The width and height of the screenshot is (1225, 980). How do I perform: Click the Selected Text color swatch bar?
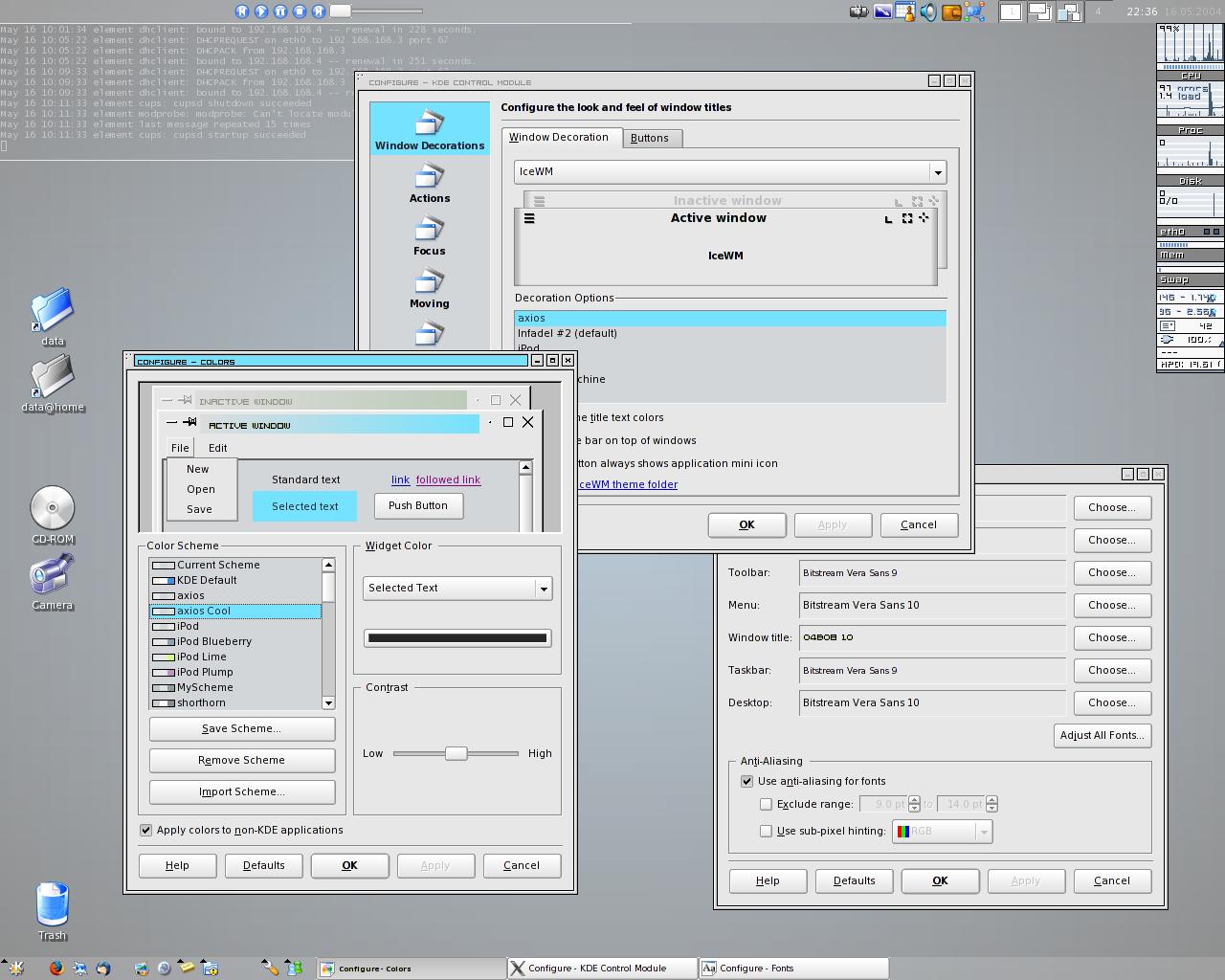pos(457,637)
